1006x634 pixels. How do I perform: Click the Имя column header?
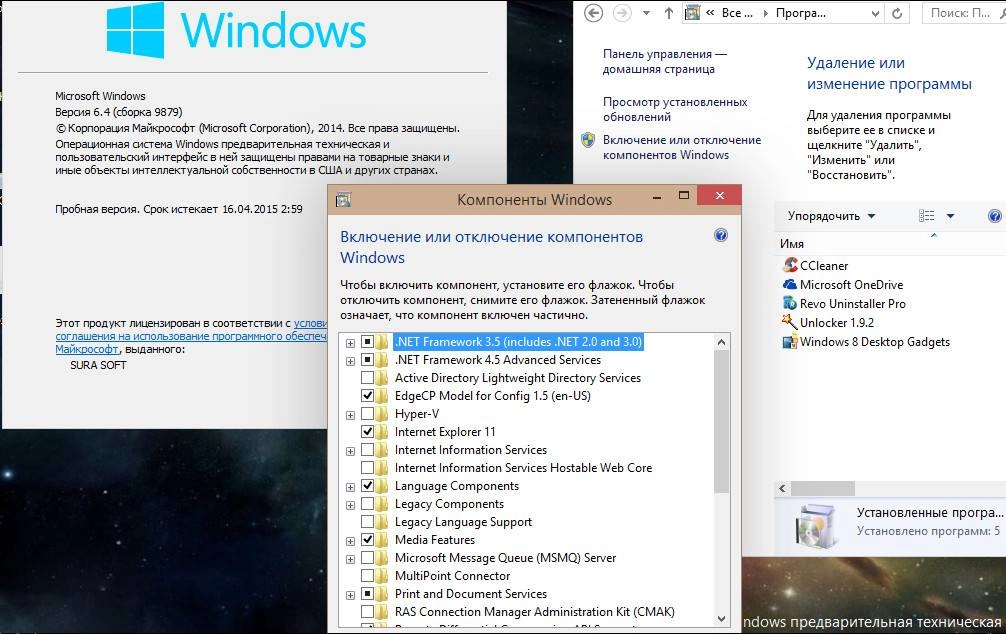[x=791, y=243]
